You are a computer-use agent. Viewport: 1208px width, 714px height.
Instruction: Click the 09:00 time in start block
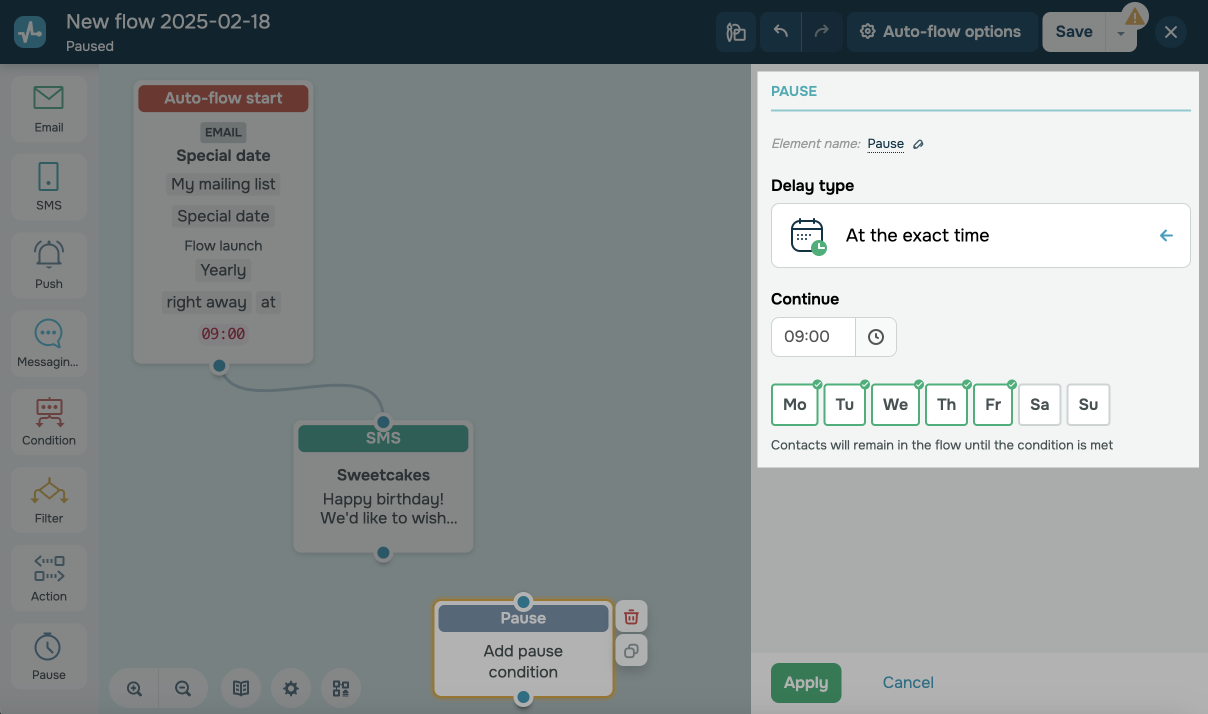(223, 334)
